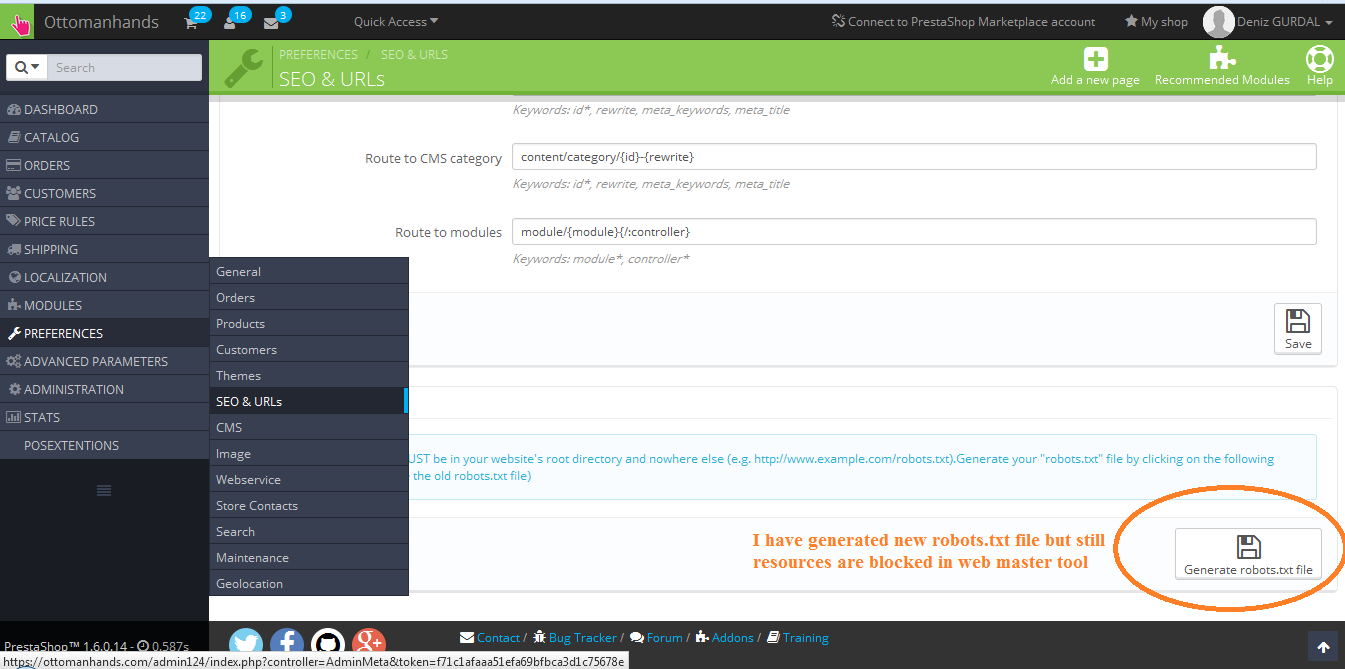Open the messages envelope notification icon
The width and height of the screenshot is (1345, 669).
[270, 22]
